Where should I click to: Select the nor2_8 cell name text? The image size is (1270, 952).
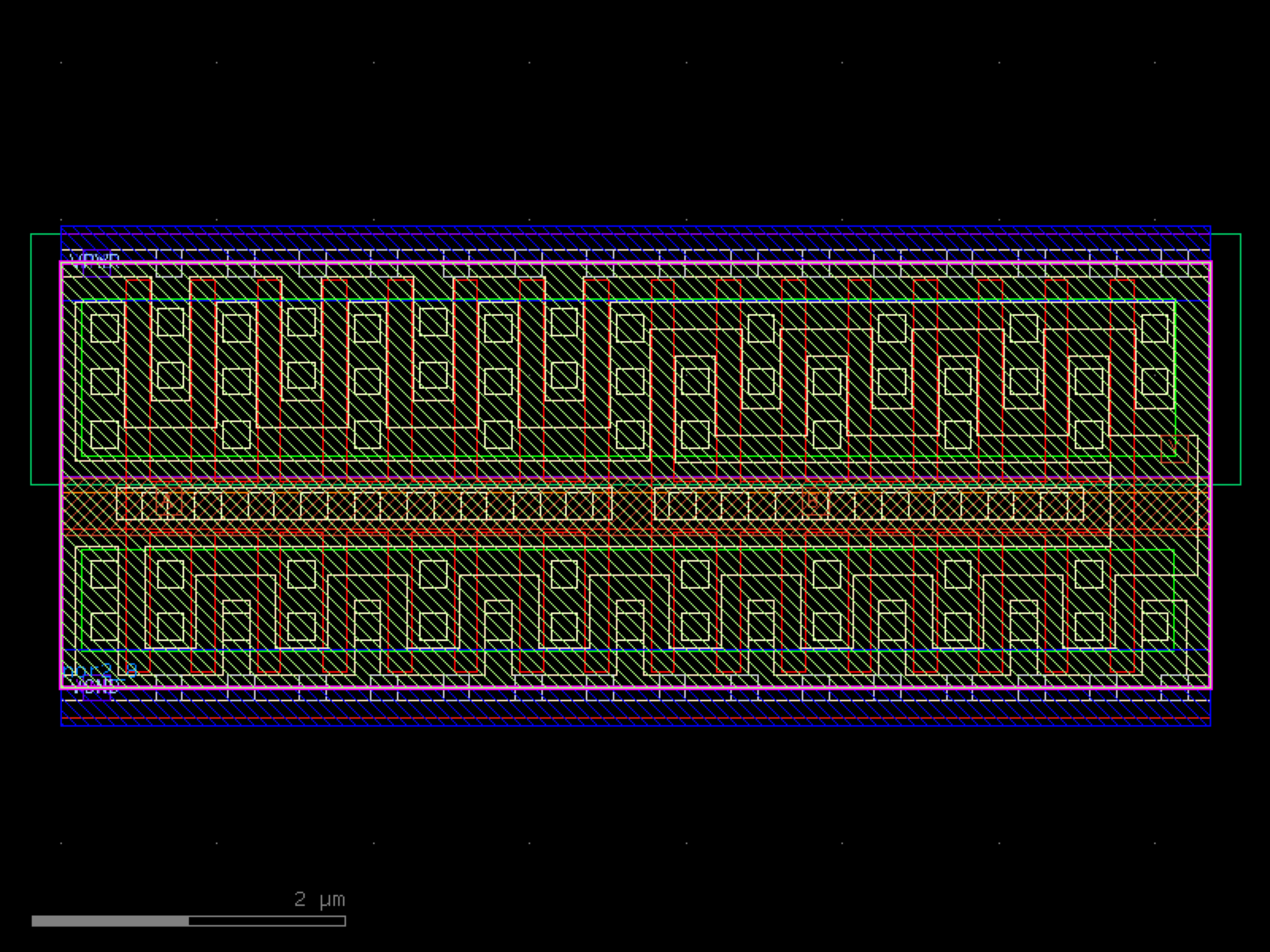click(100, 670)
